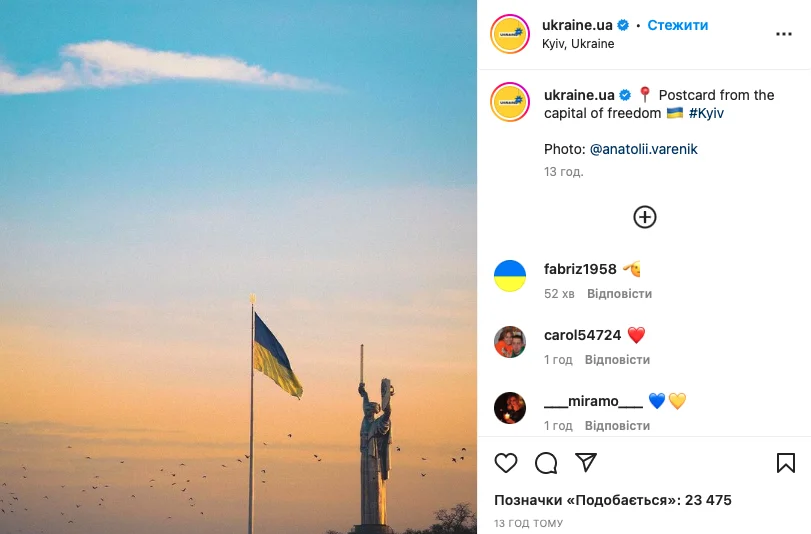Open ___miramo___ commenter avatar
This screenshot has height=534, width=811.
click(510, 408)
